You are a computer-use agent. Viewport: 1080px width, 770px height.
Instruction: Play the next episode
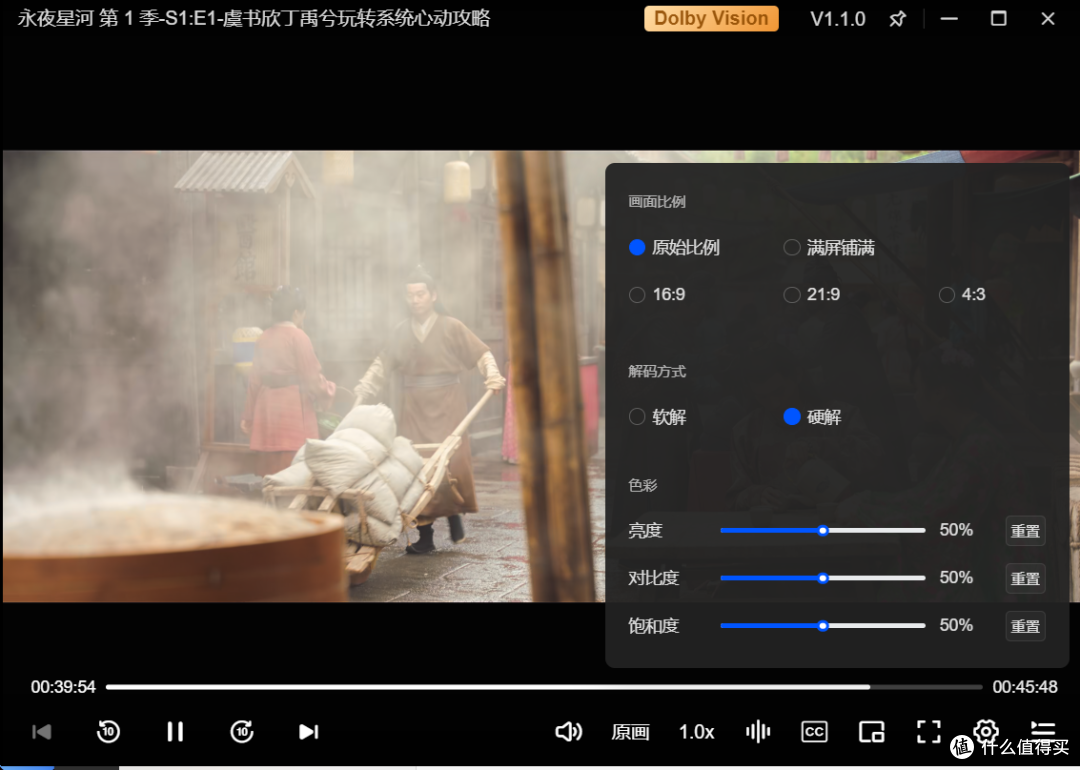[x=309, y=731]
